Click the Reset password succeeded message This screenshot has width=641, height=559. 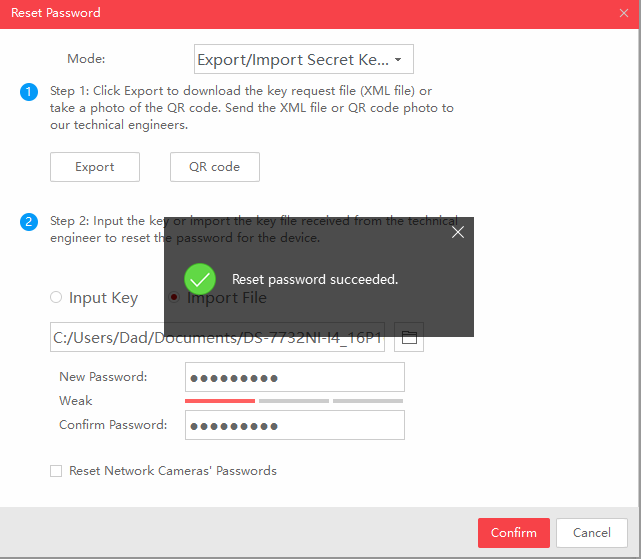[x=315, y=279]
